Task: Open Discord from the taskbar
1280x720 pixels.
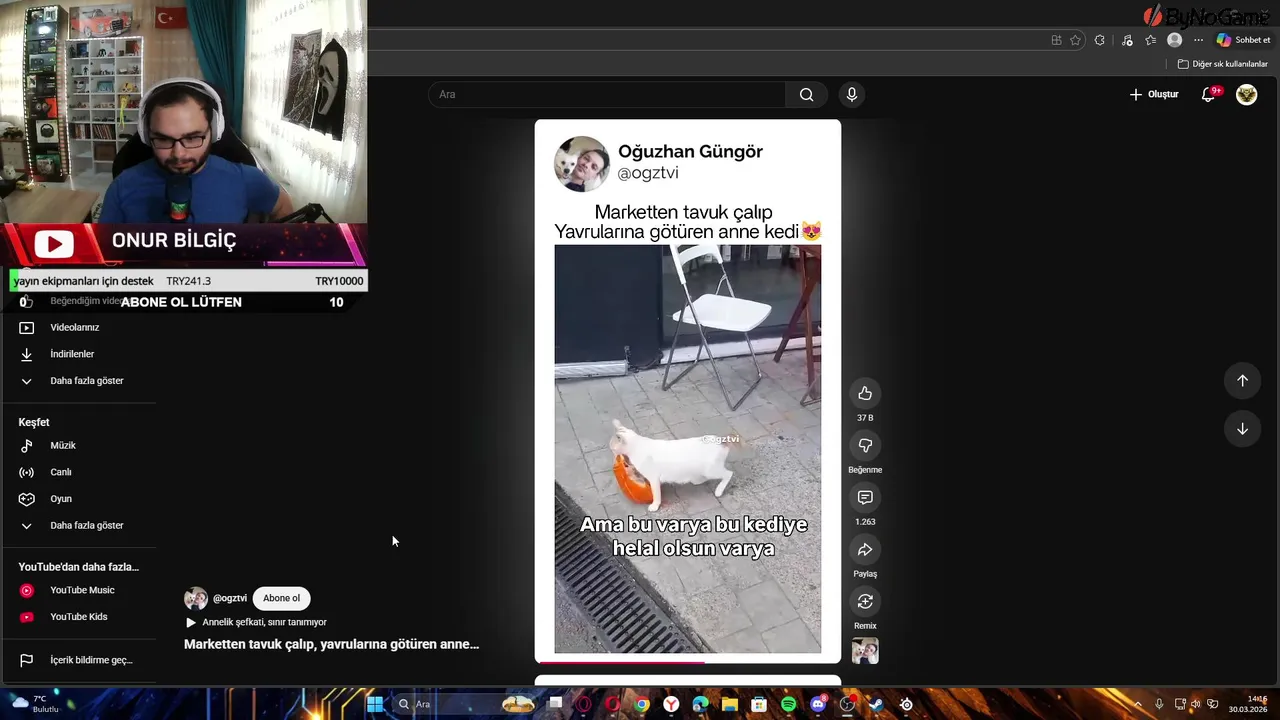Action: pyautogui.click(x=818, y=704)
